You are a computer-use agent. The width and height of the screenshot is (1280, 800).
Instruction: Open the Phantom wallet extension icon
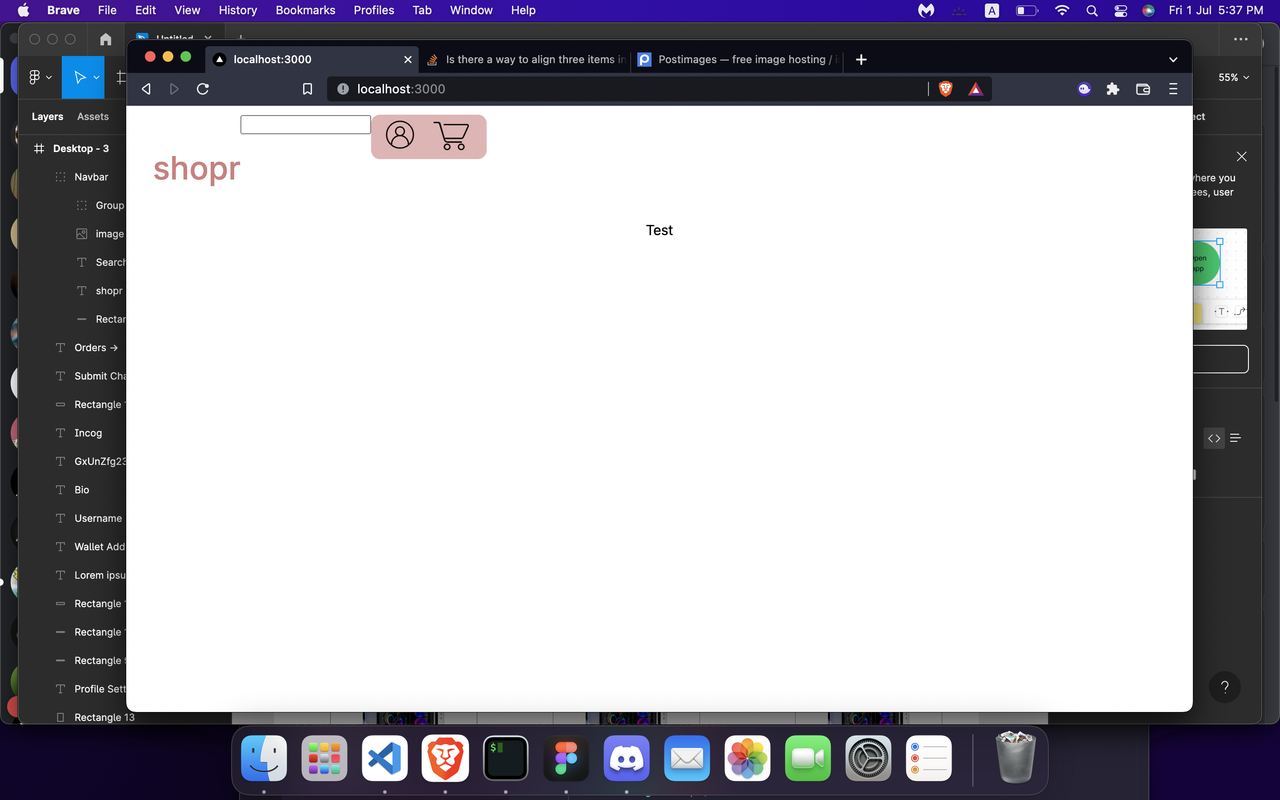tap(1084, 89)
